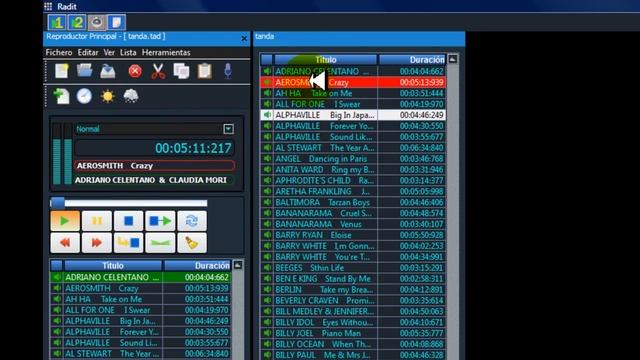Select AL STEWART row in player playlist
640x360 pixels.
tap(141, 354)
